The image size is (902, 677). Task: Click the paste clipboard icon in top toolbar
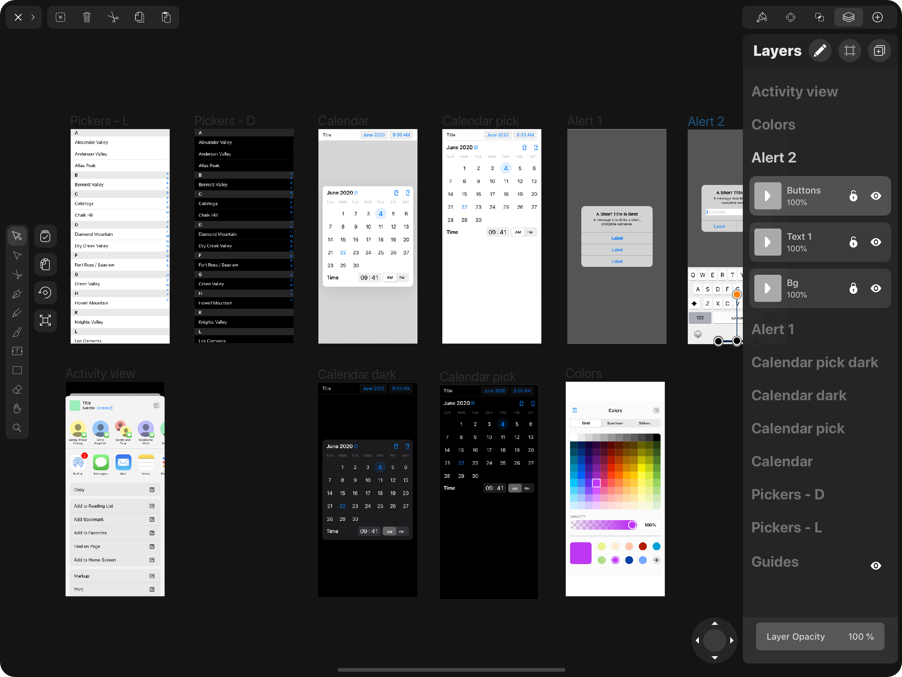pos(166,17)
